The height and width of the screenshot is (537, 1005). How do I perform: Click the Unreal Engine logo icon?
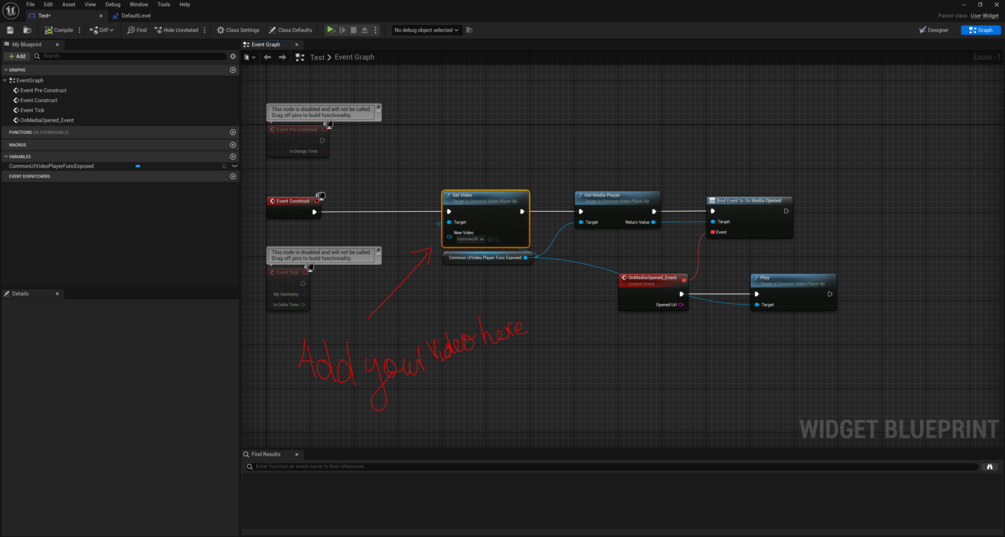click(11, 11)
